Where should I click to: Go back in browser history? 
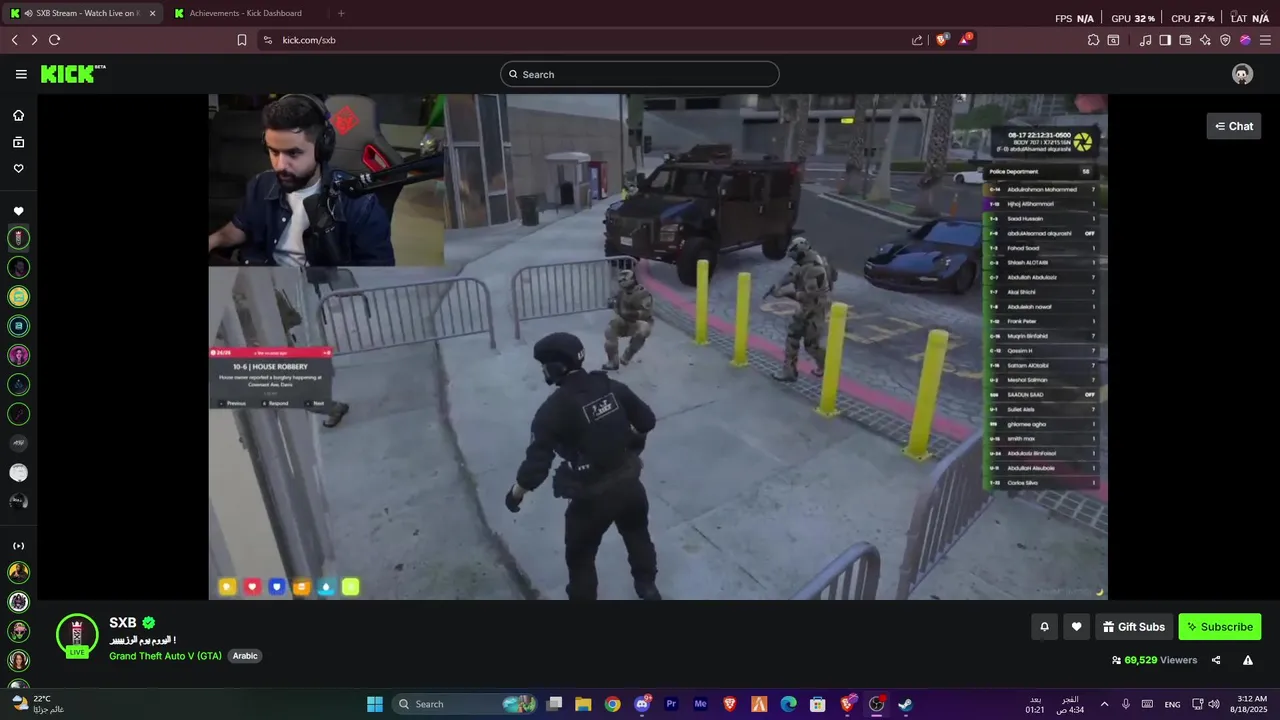(x=14, y=40)
